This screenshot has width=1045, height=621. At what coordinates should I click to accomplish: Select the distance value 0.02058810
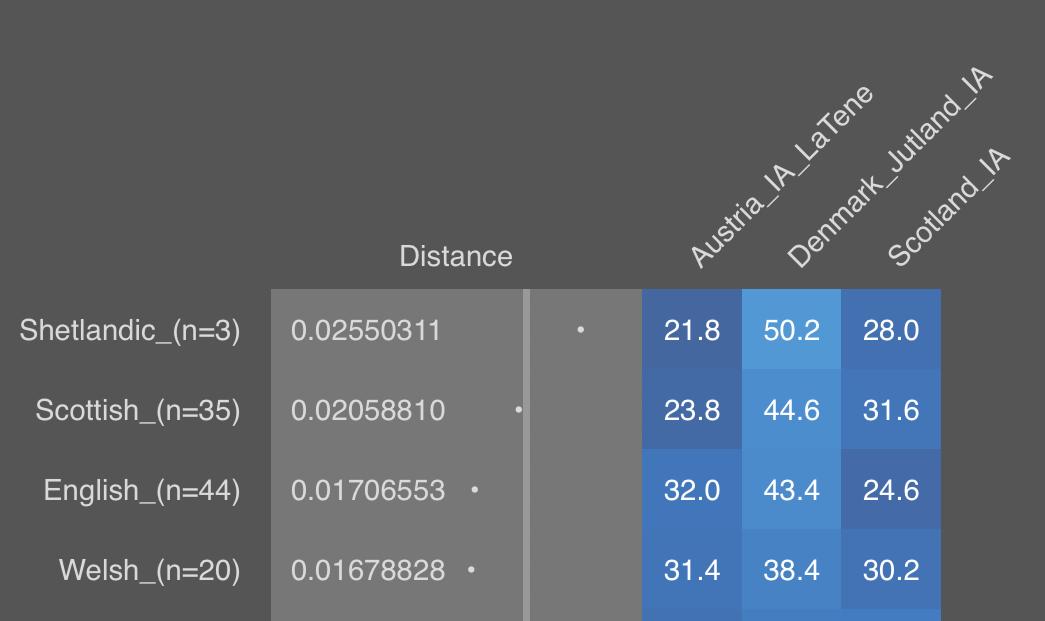(x=368, y=410)
